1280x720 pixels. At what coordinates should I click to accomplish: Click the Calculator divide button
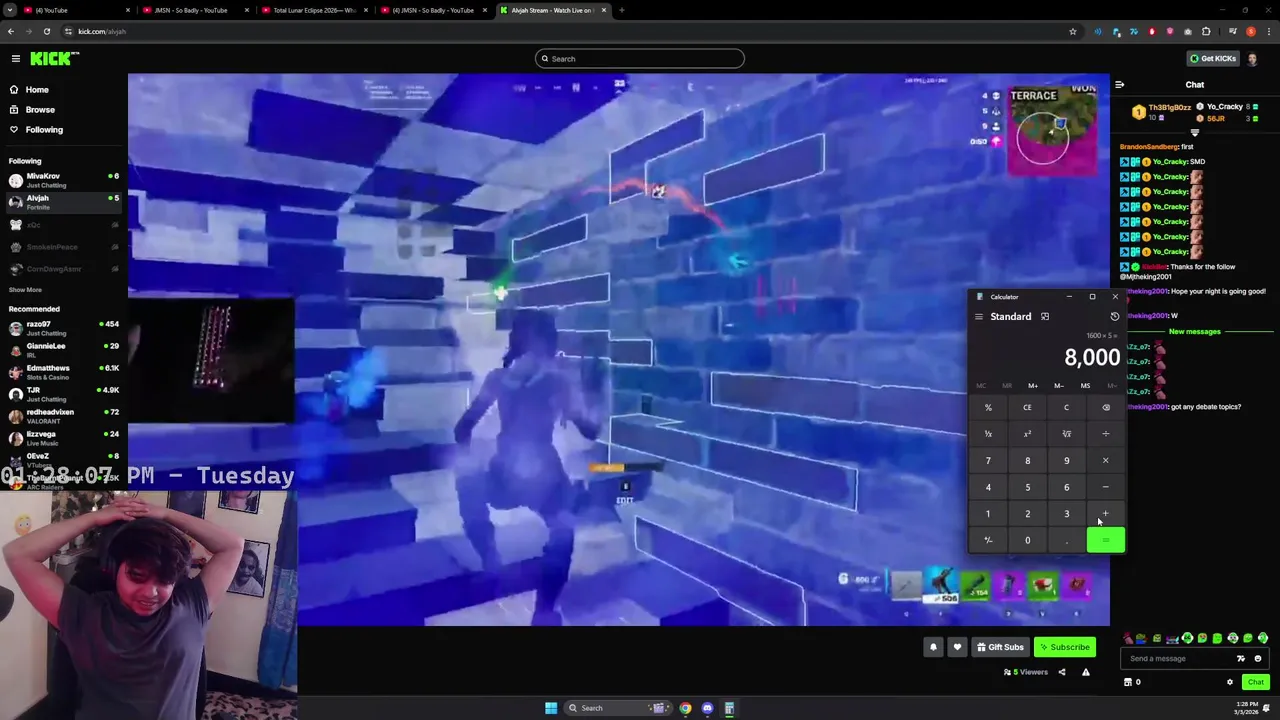coord(1105,434)
